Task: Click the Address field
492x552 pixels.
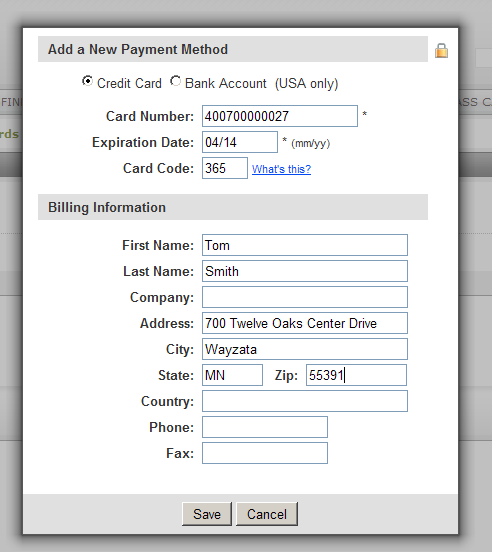Action: click(305, 323)
